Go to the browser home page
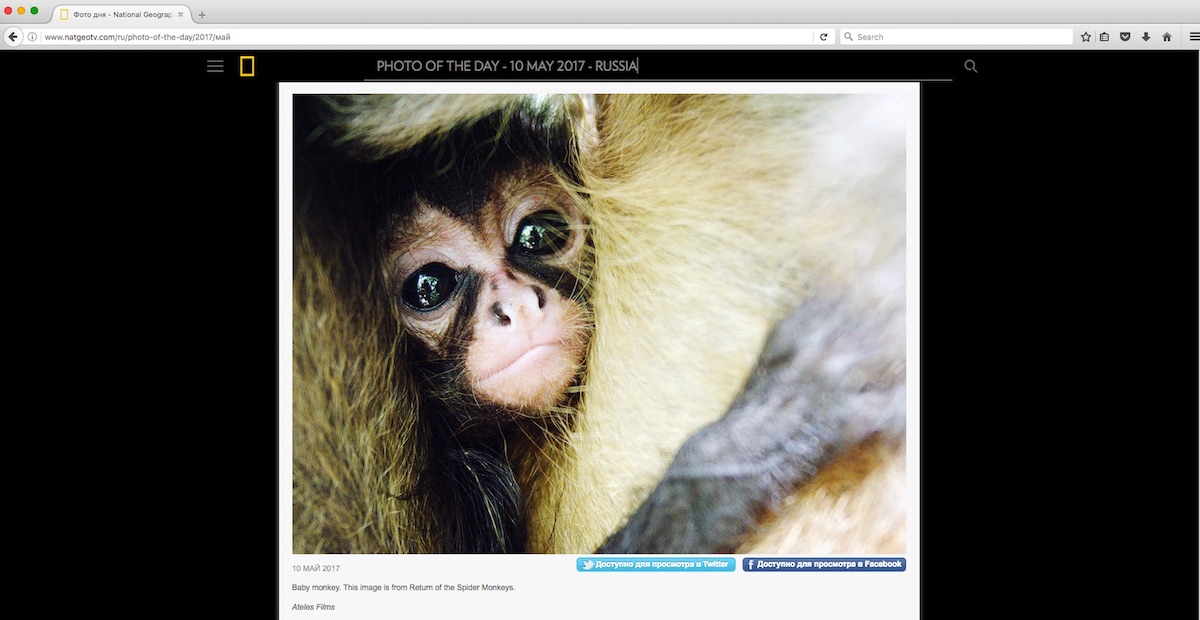The height and width of the screenshot is (620, 1200). pyautogui.click(x=1167, y=37)
